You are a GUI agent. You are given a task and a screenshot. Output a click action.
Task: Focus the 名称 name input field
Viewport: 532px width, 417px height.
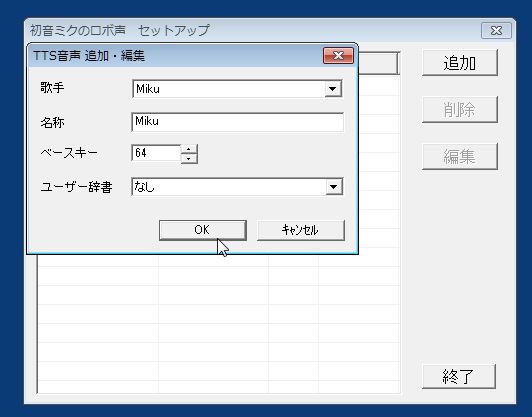coord(237,122)
